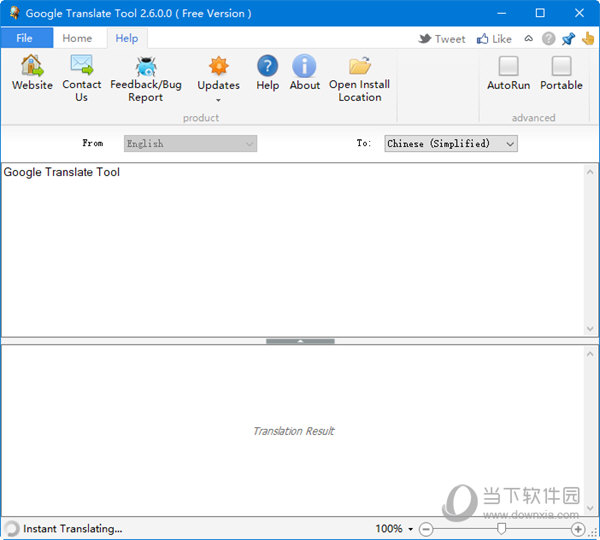Collapse the pane using splitter handle arrow

click(x=300, y=341)
